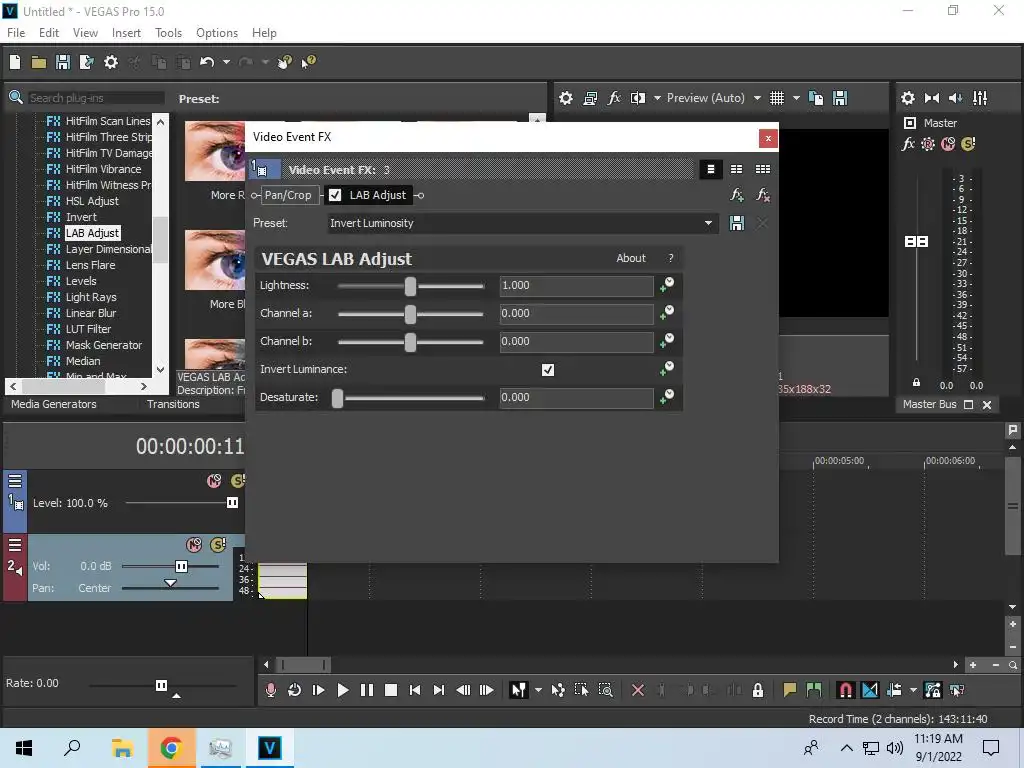Viewport: 1024px width, 768px height.
Task: Open the Normal Edit Tool dropdown arrow
Action: point(538,690)
